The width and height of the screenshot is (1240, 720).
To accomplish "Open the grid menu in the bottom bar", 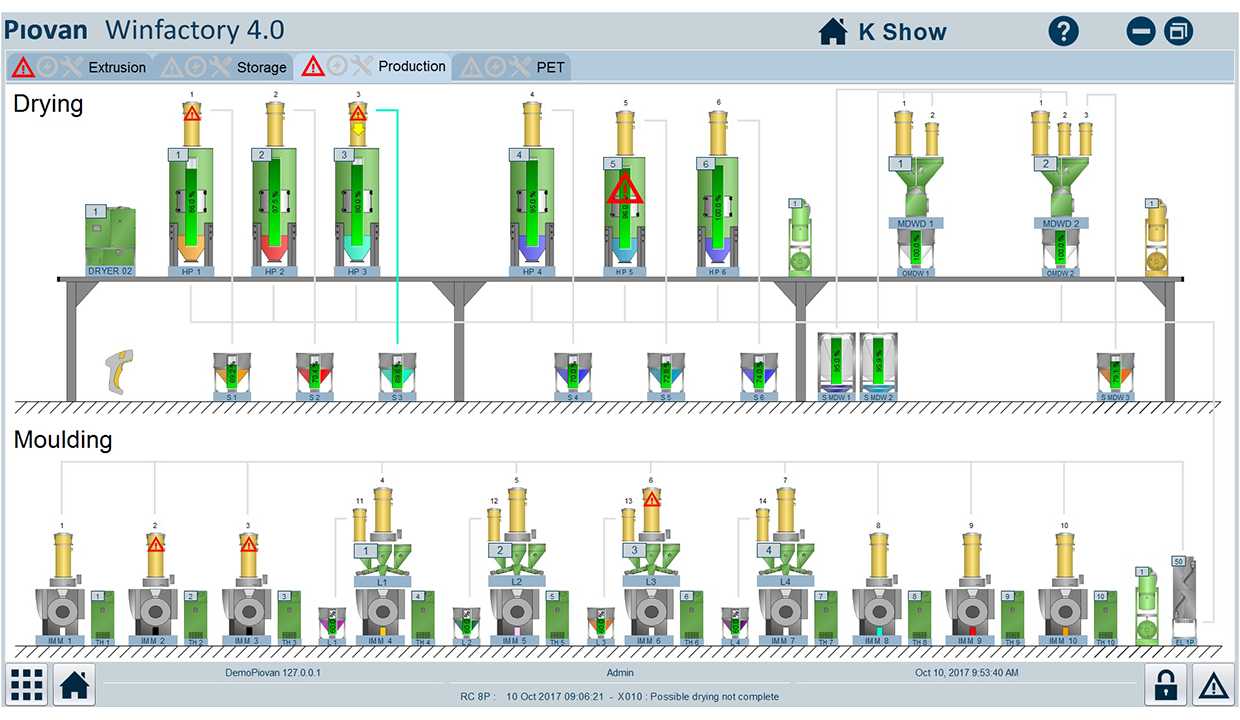I will (x=27, y=683).
